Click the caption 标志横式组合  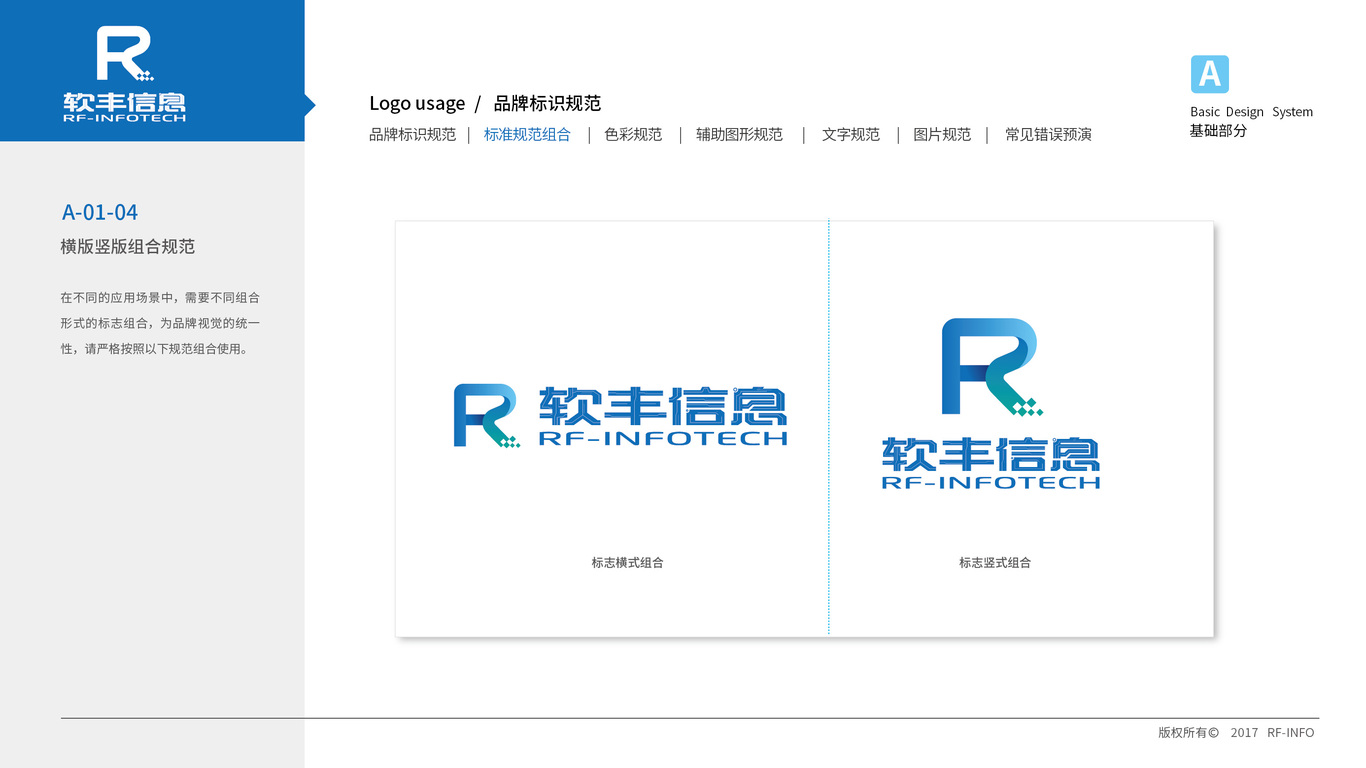[627, 562]
